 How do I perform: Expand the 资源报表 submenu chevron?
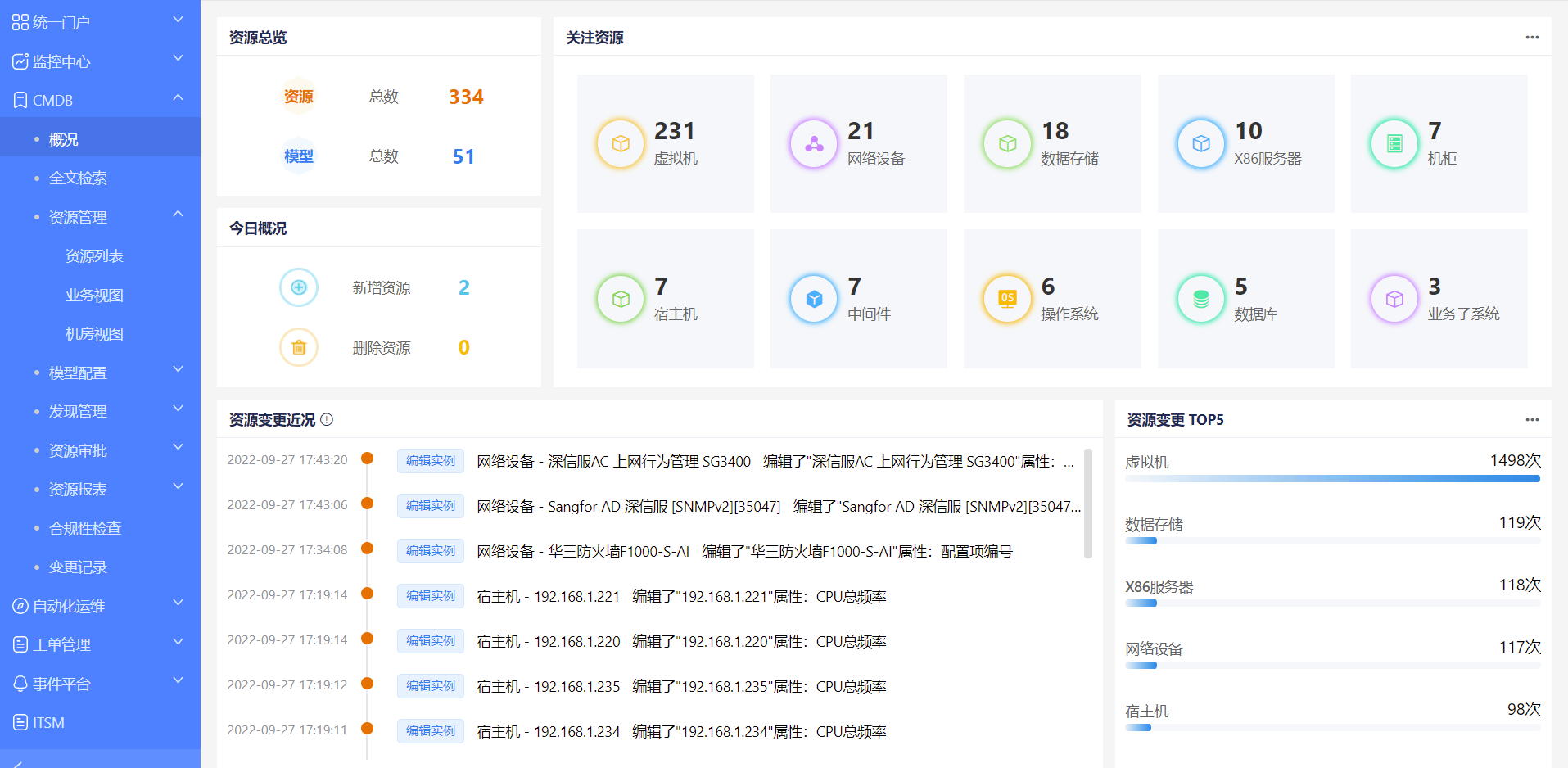(x=178, y=486)
